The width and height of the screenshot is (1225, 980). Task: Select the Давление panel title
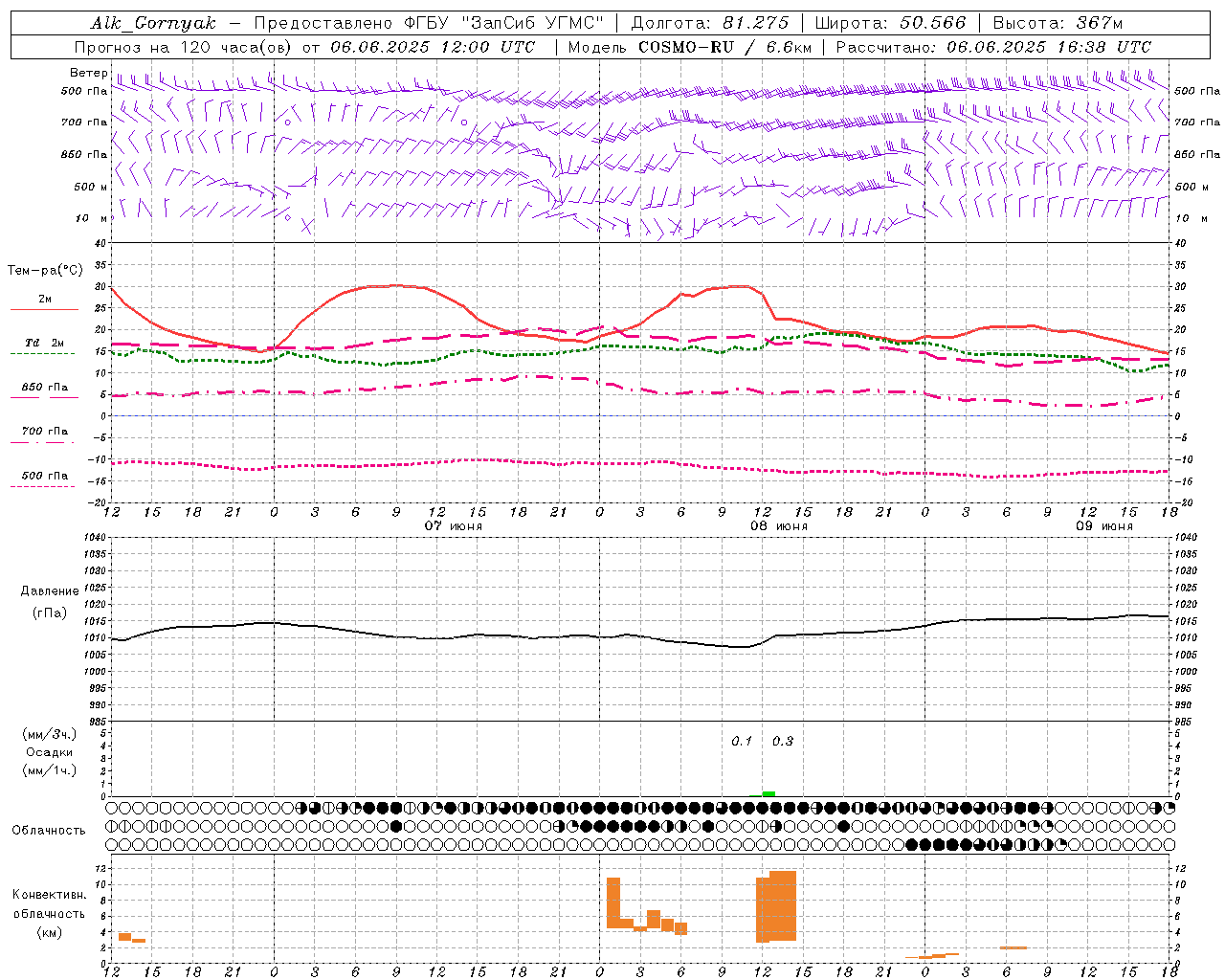point(50,591)
